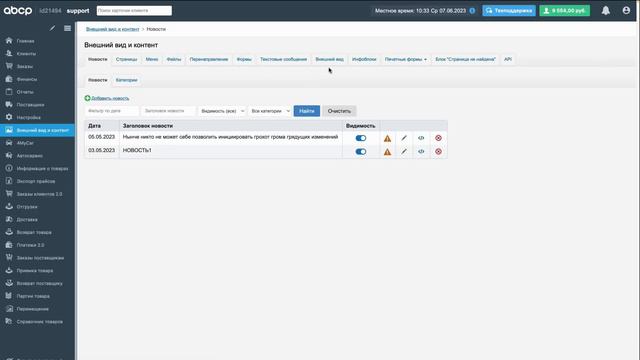
Task: Follow breadcrumb link Внешний вид и контент
Action: (x=113, y=29)
